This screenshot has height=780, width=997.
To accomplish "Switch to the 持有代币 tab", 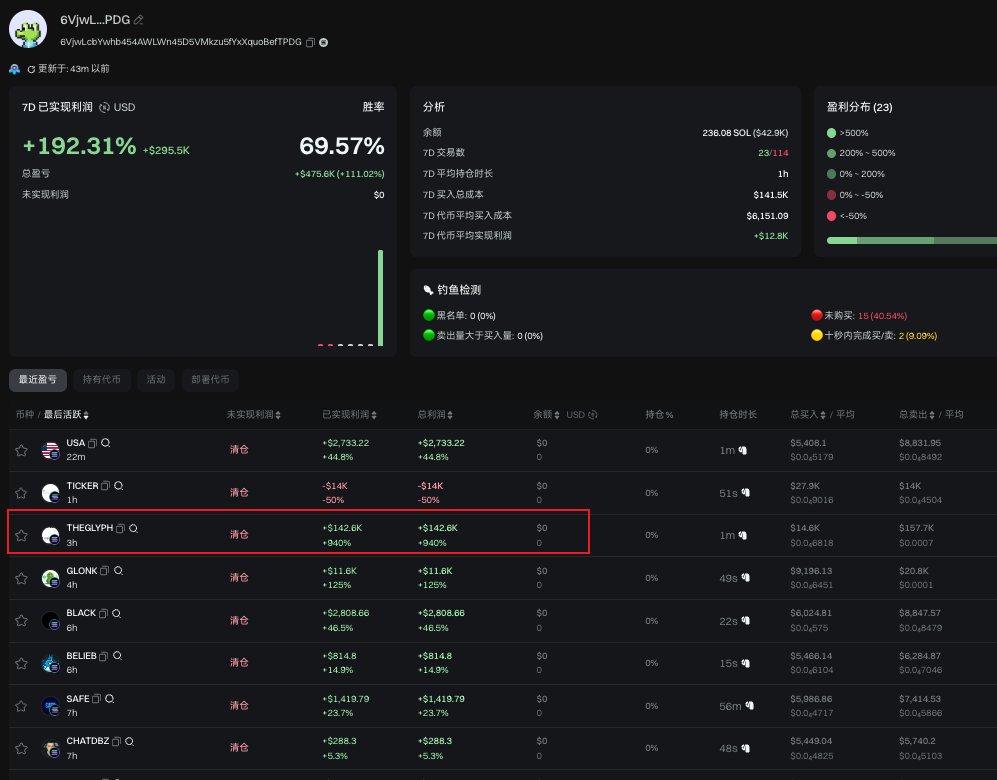I will pos(102,380).
